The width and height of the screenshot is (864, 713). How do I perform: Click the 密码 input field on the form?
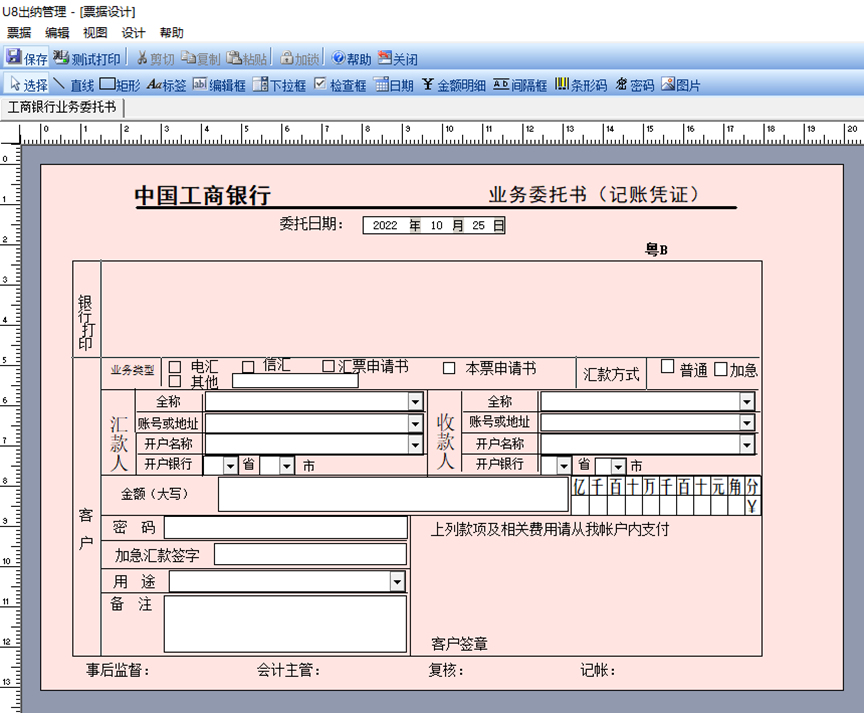[286, 528]
